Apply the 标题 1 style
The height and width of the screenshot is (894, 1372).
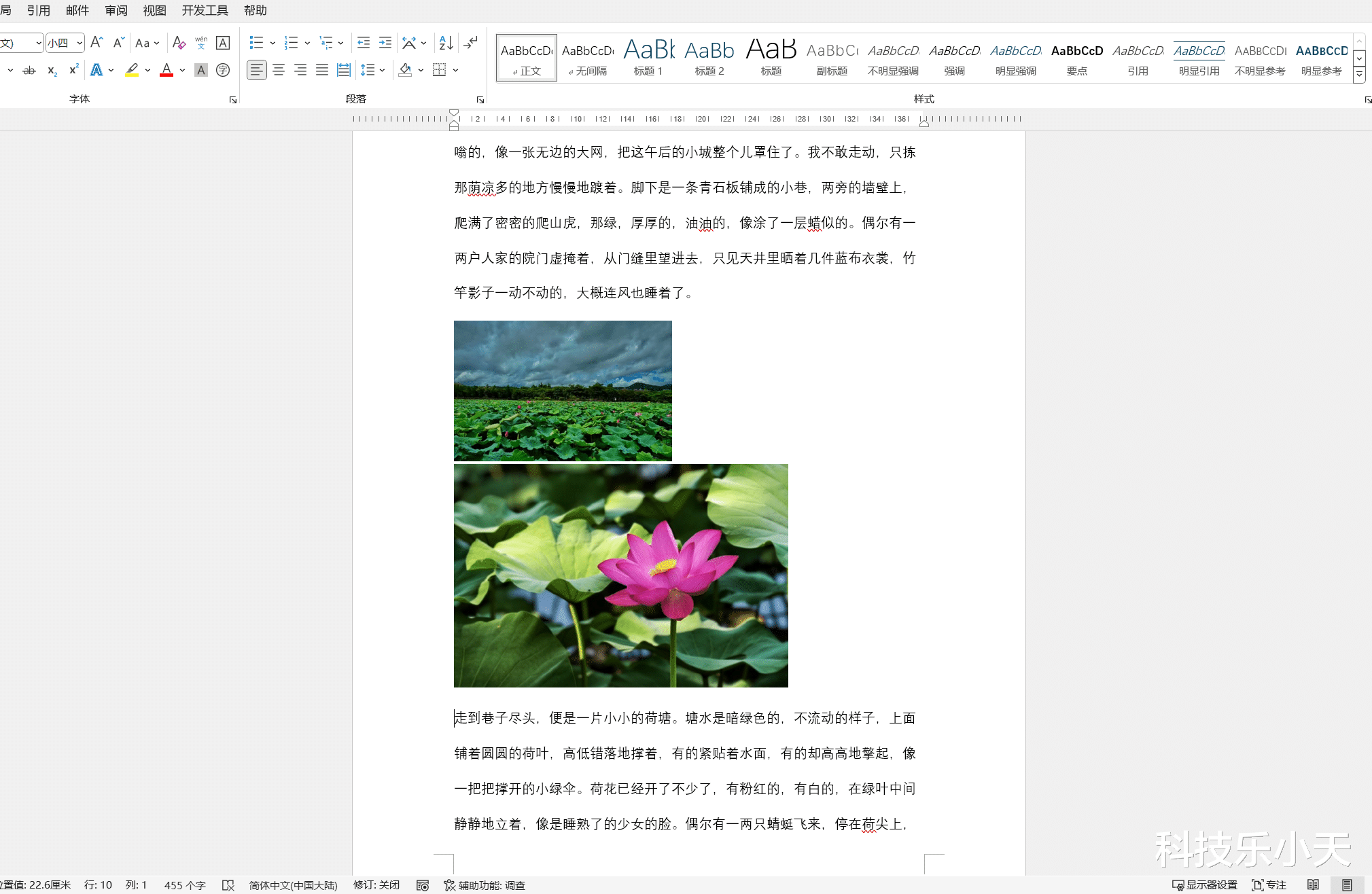tap(648, 58)
